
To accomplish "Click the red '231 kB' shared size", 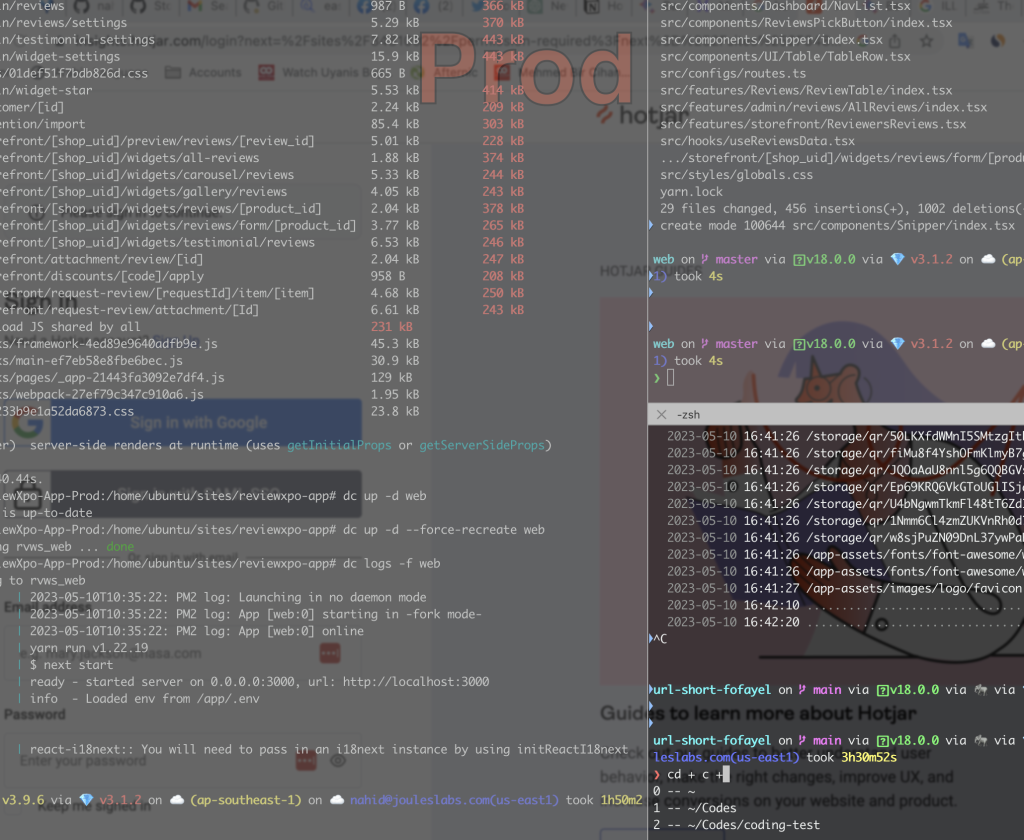I will click(392, 327).
